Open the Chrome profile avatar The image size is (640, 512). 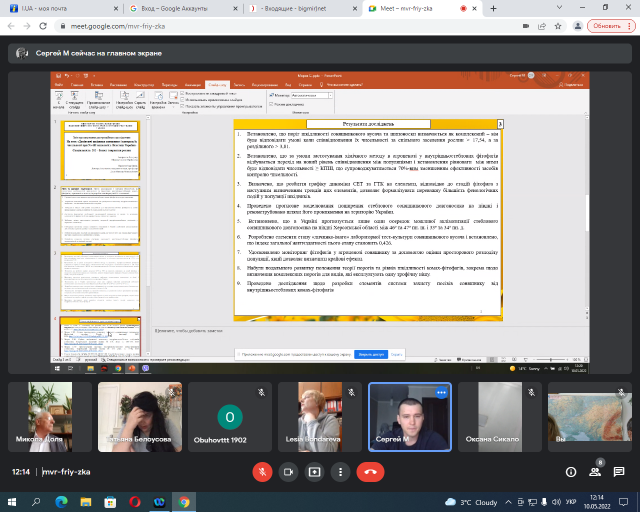click(x=578, y=26)
